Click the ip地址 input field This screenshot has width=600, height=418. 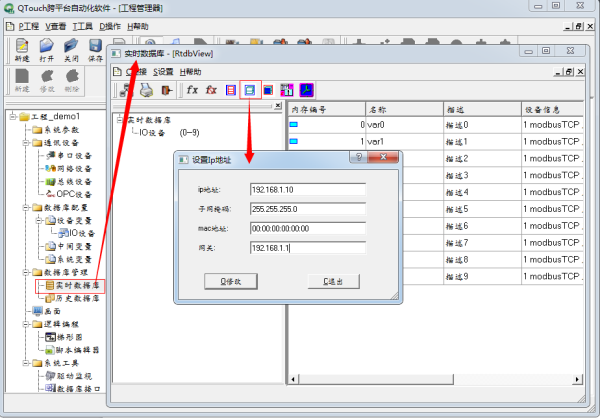[307, 189]
